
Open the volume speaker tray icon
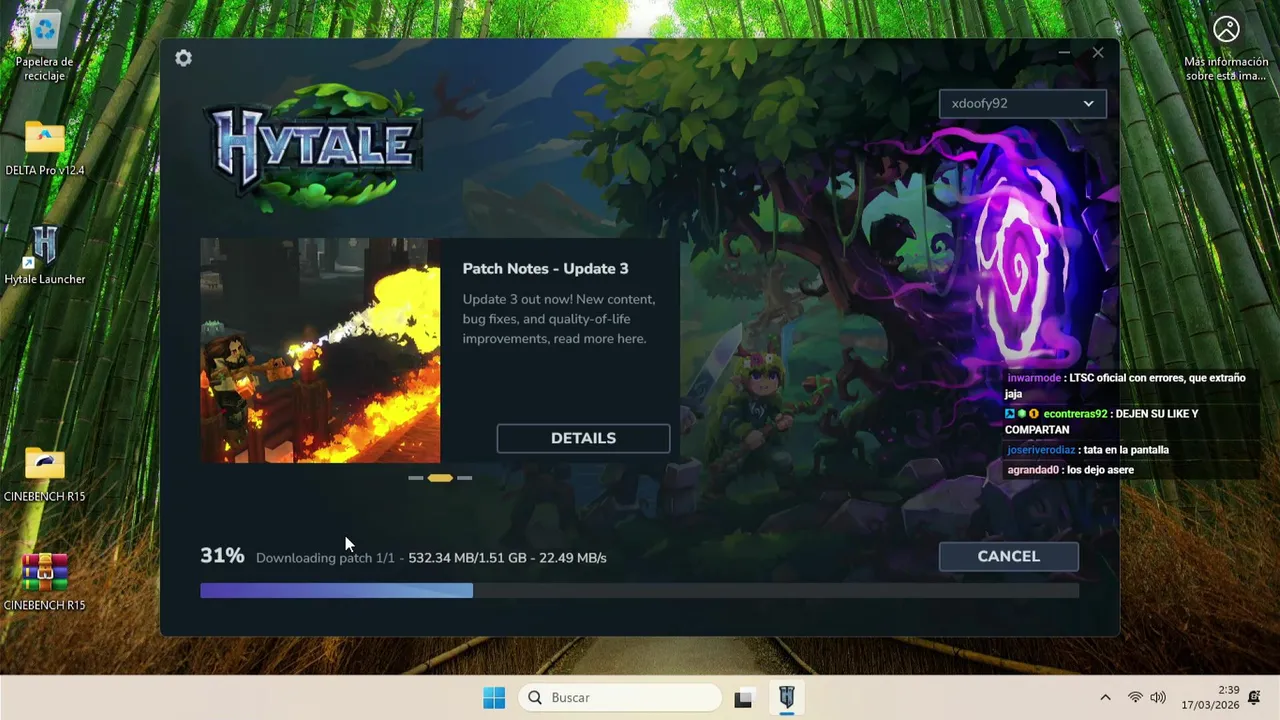[x=1158, y=698]
